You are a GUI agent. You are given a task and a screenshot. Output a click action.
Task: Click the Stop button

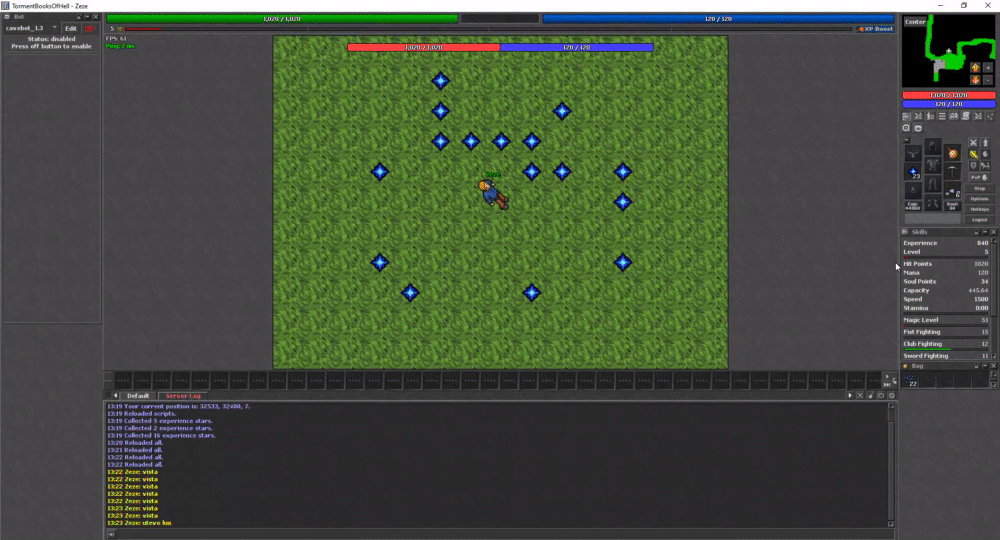pos(980,188)
